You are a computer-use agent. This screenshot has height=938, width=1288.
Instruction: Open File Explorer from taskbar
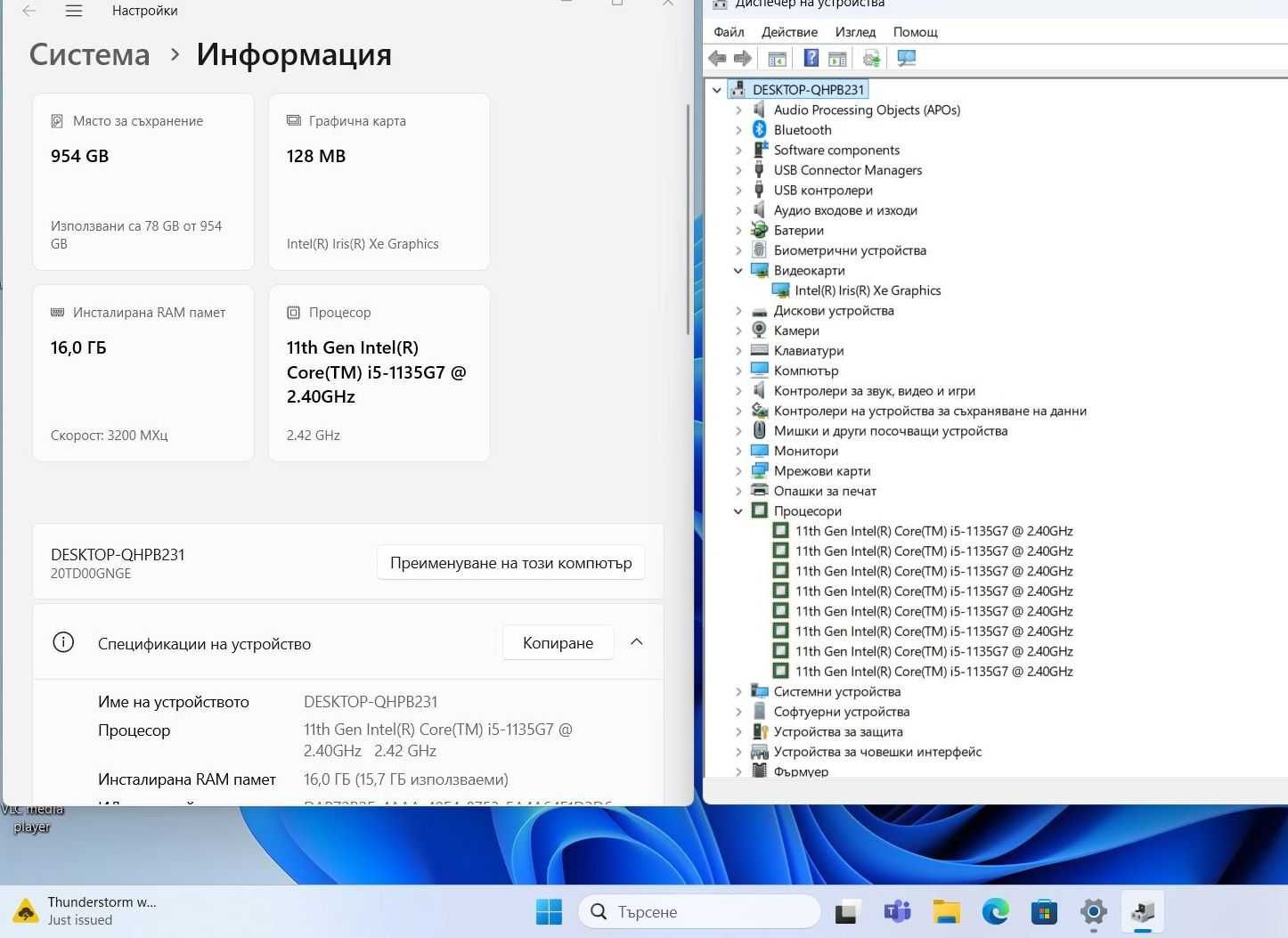coord(946,911)
